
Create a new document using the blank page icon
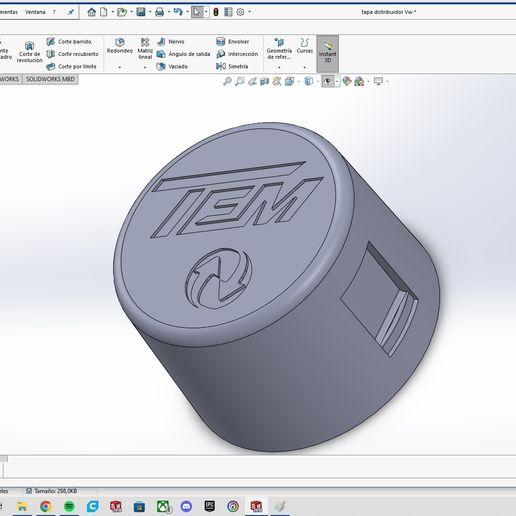pyautogui.click(x=104, y=12)
